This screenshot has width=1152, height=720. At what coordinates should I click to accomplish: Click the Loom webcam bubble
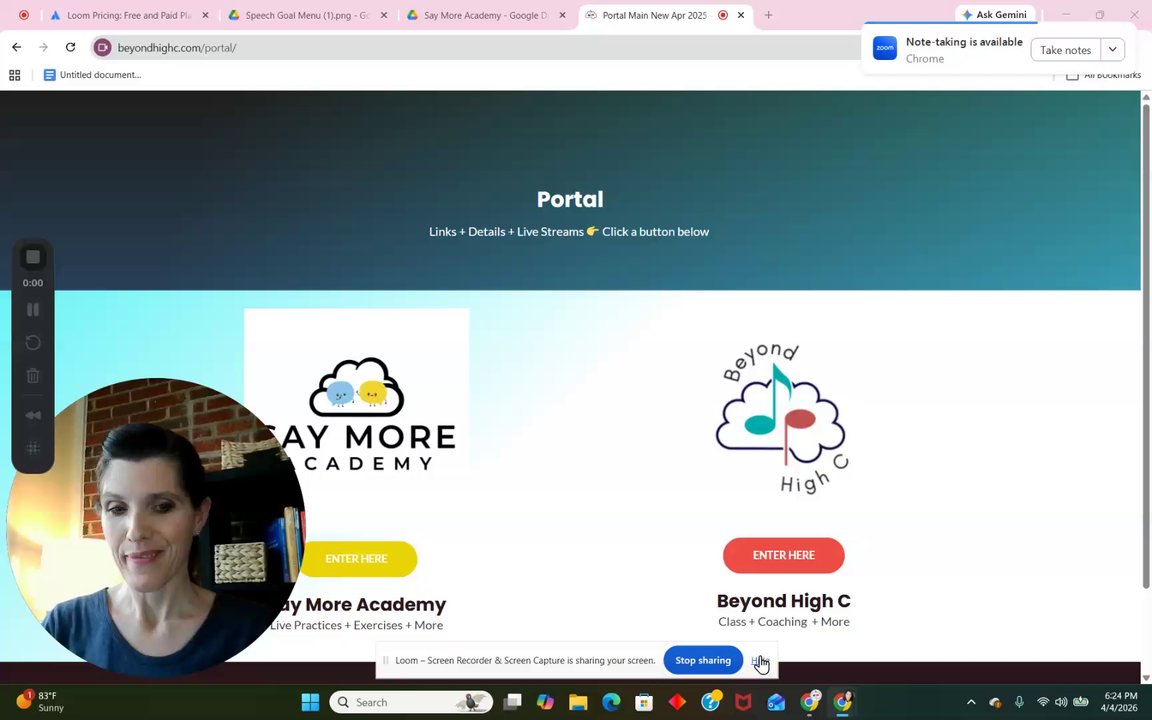pyautogui.click(x=156, y=528)
